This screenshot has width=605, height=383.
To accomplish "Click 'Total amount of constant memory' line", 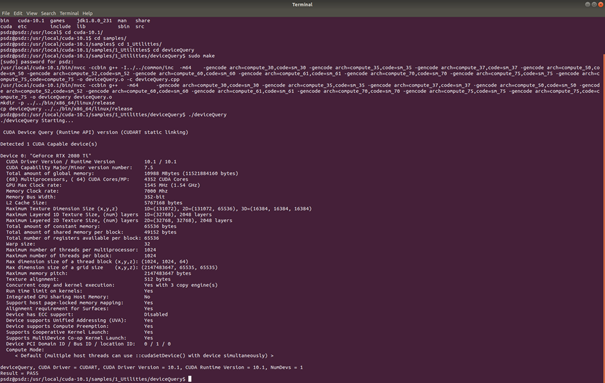I will (91, 226).
